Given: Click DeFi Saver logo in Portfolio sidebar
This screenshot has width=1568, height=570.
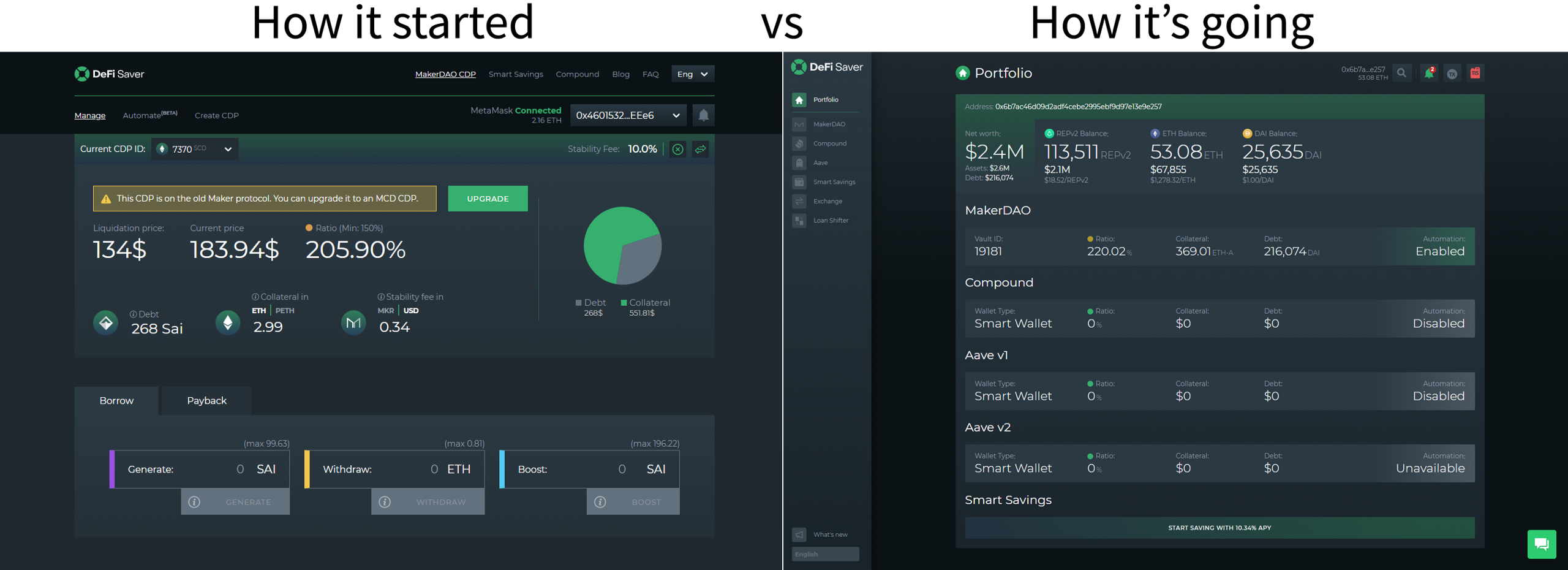Looking at the screenshot, I should pyautogui.click(x=827, y=67).
